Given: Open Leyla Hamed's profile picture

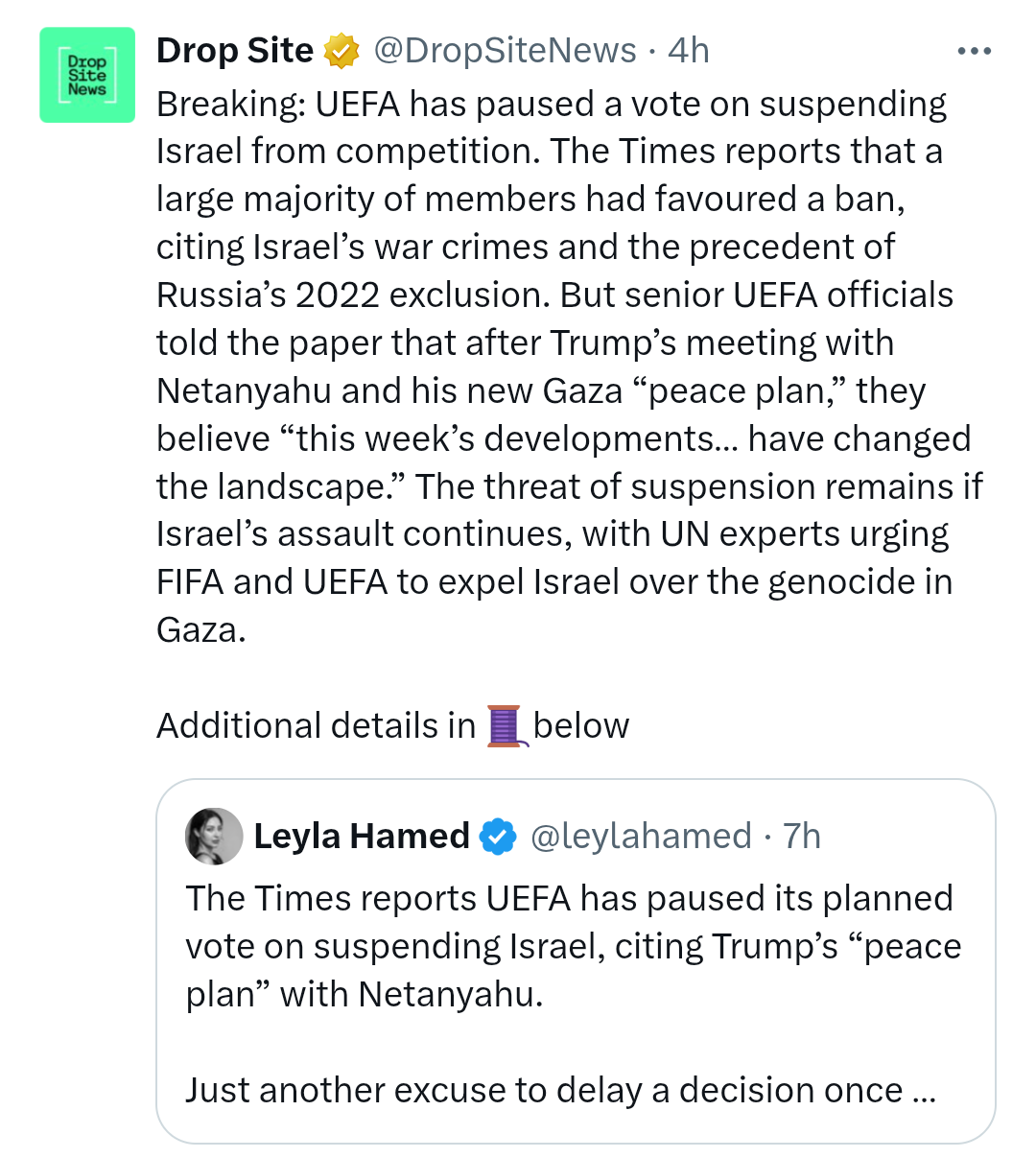Looking at the screenshot, I should pyautogui.click(x=214, y=836).
